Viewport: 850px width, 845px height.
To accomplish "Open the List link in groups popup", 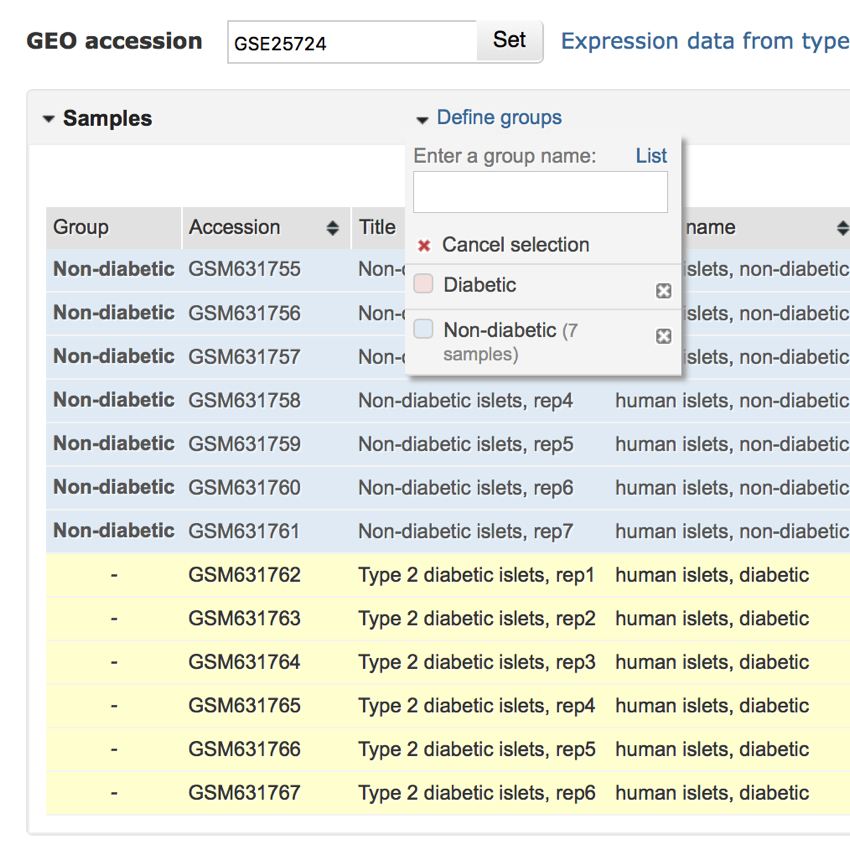I will pyautogui.click(x=651, y=156).
